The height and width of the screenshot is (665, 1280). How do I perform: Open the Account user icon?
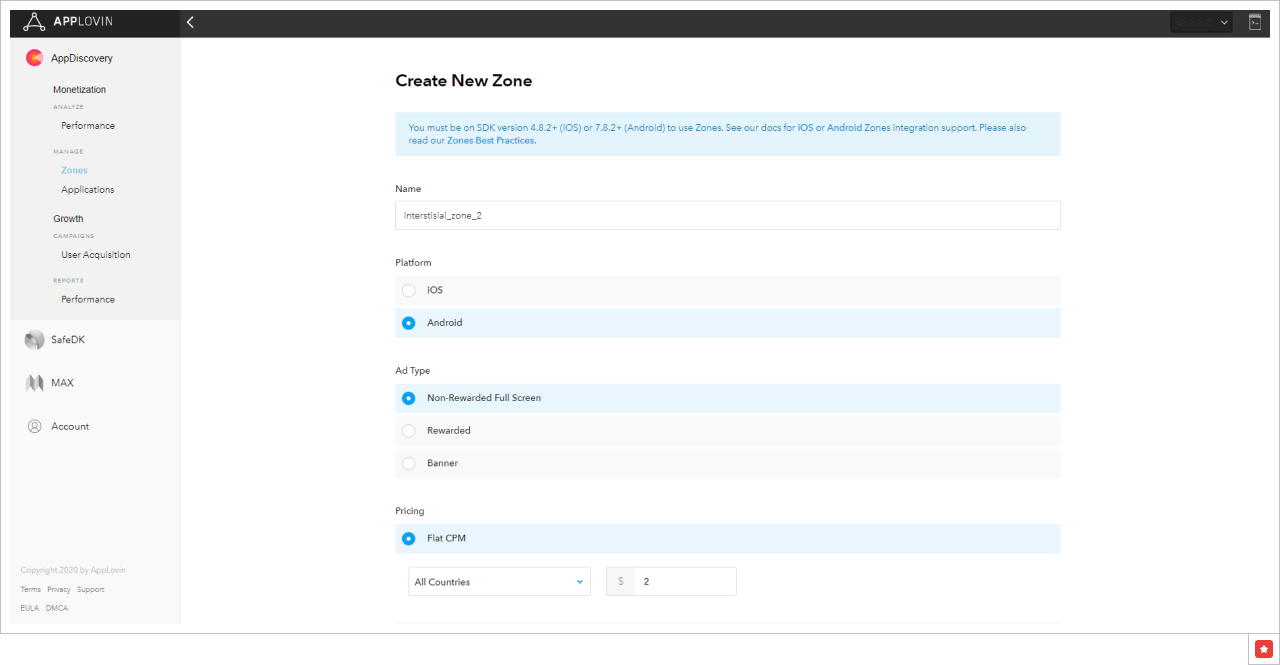35,426
